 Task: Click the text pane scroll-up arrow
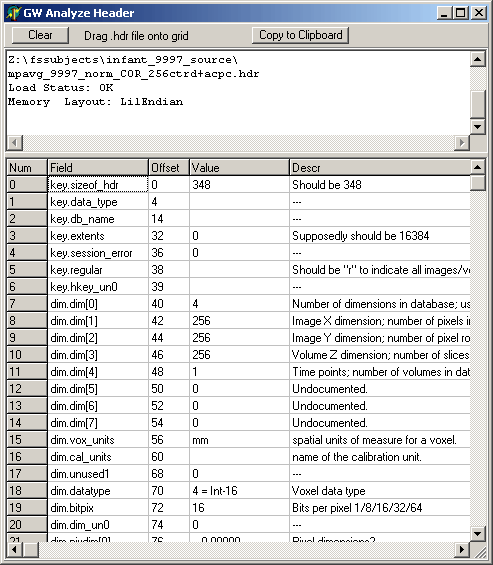click(478, 59)
